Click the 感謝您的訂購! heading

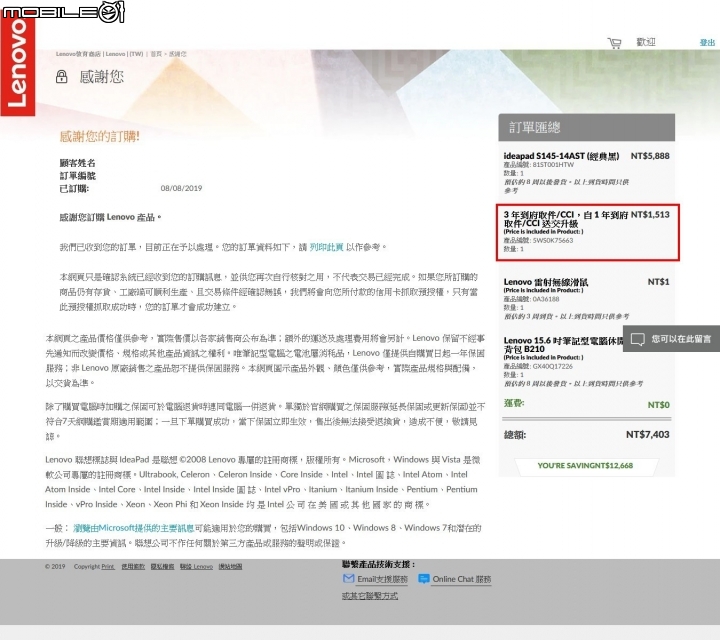click(x=100, y=136)
